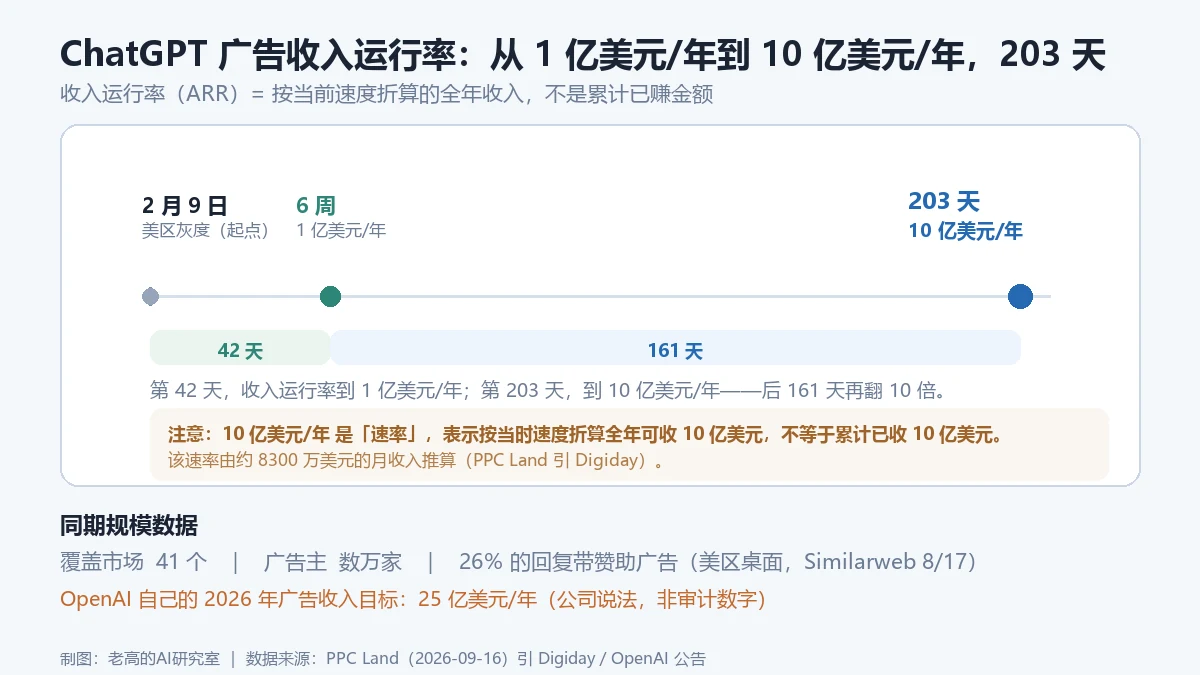Click the '26% 的回复带赞助广告' statistic
Image resolution: width=1200 pixels, height=675 pixels.
click(717, 562)
